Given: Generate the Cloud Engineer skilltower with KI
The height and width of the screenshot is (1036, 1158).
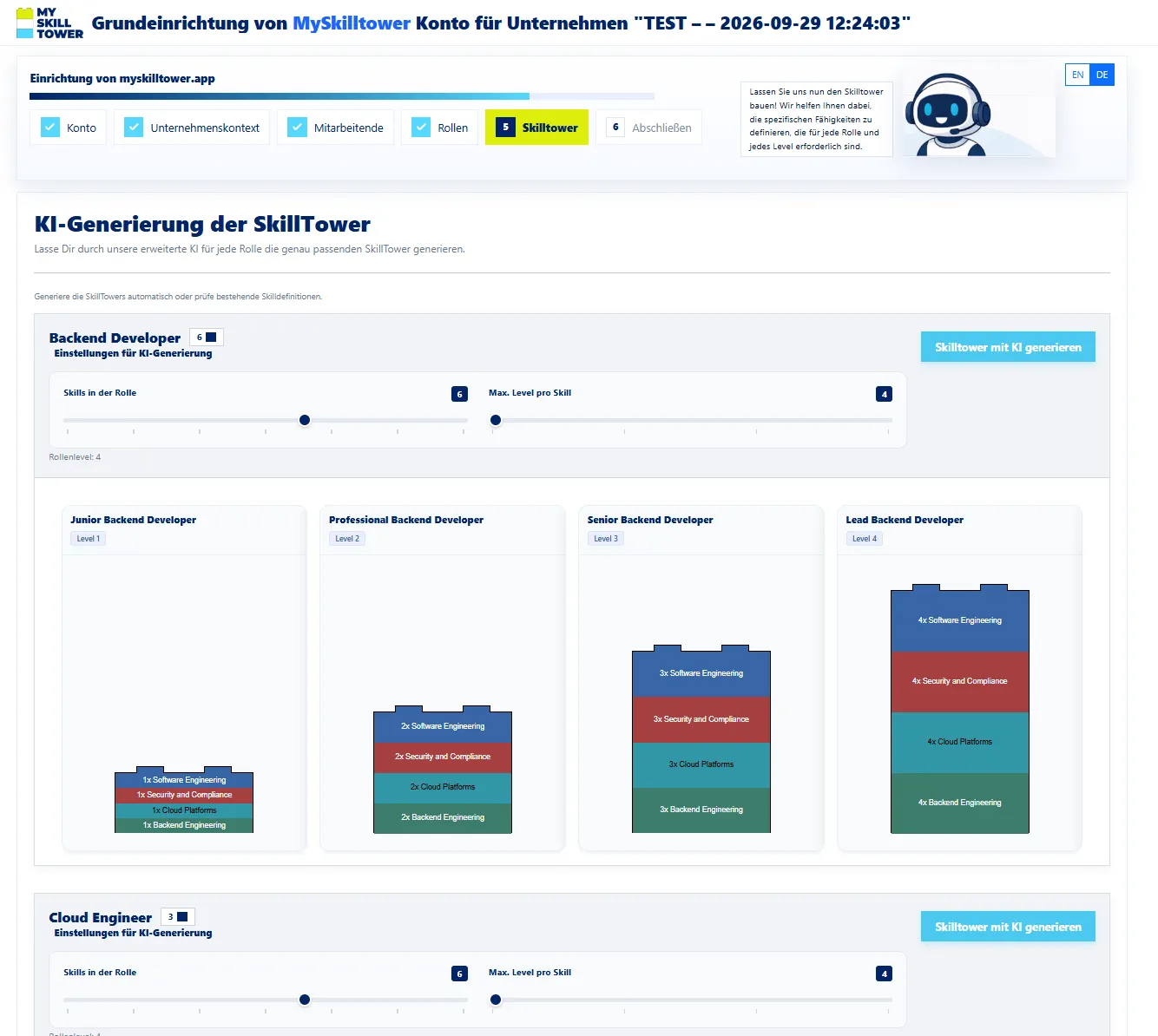Looking at the screenshot, I should (1008, 927).
